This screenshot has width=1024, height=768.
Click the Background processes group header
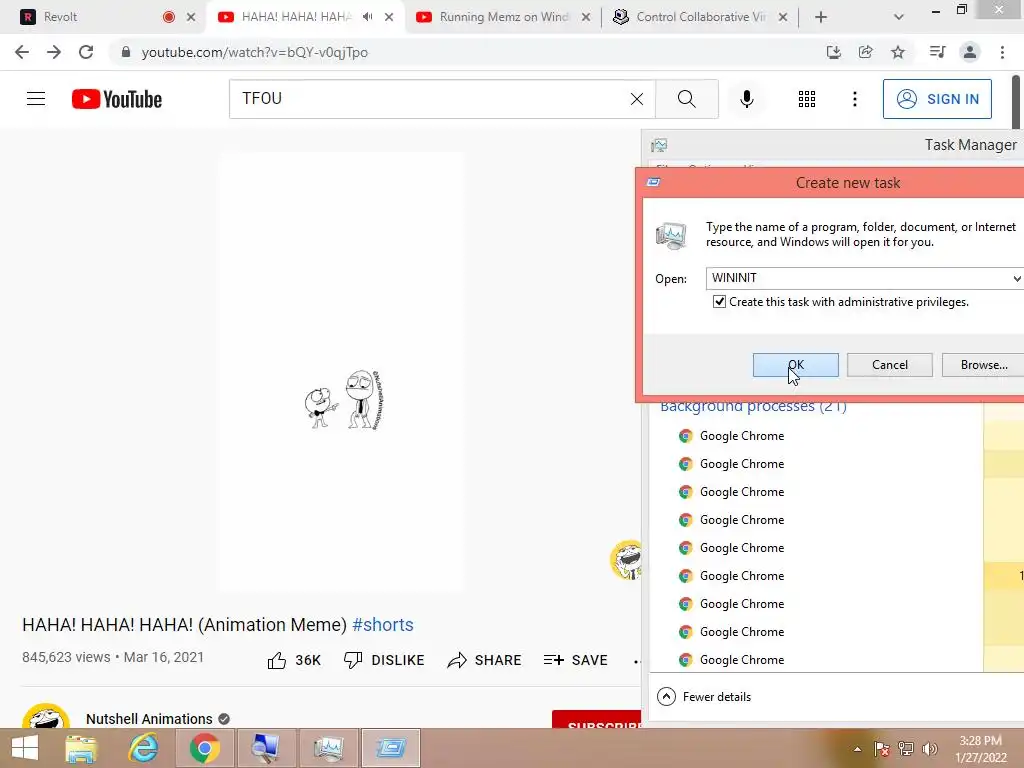pos(753,408)
